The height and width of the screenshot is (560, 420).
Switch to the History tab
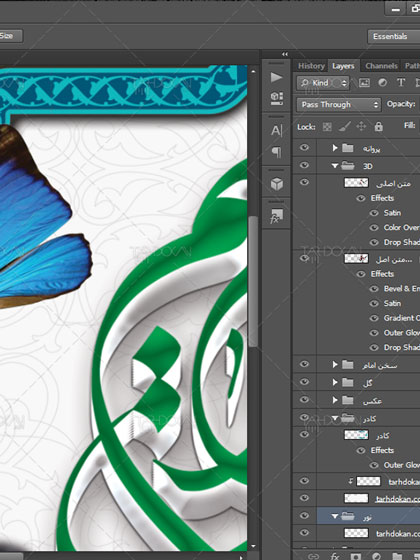[x=311, y=66]
